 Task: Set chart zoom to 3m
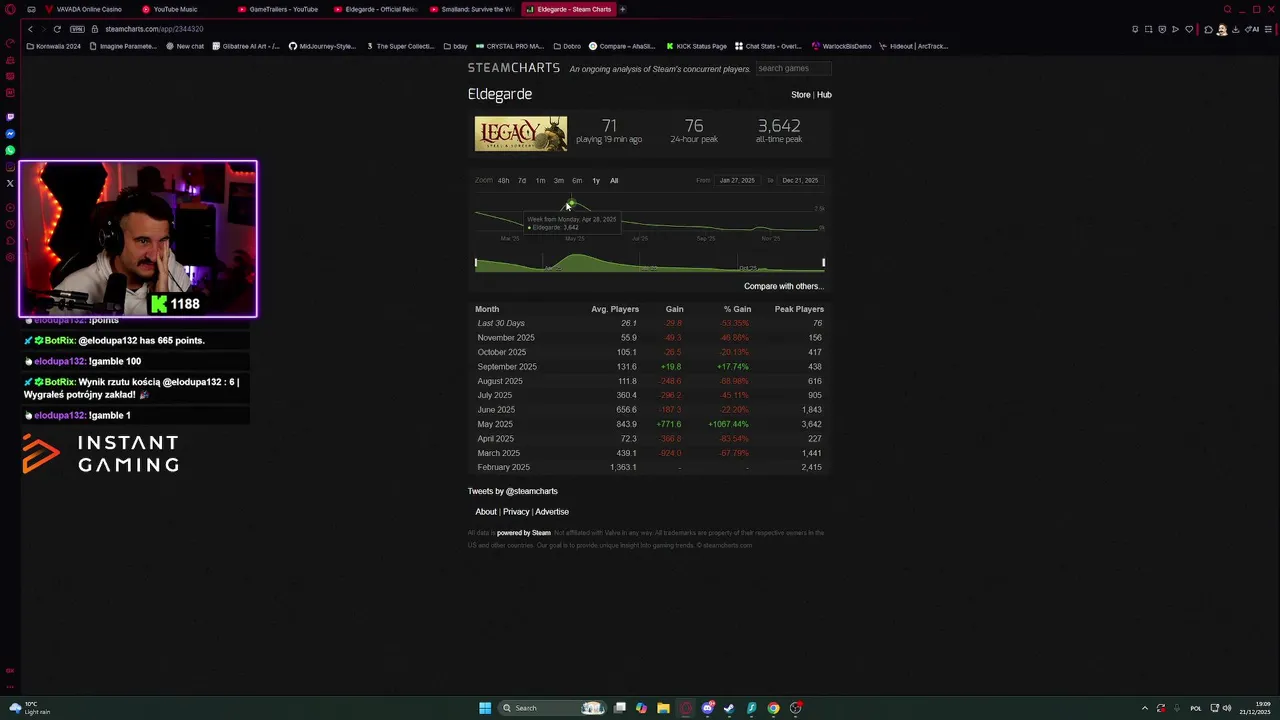pyautogui.click(x=559, y=181)
